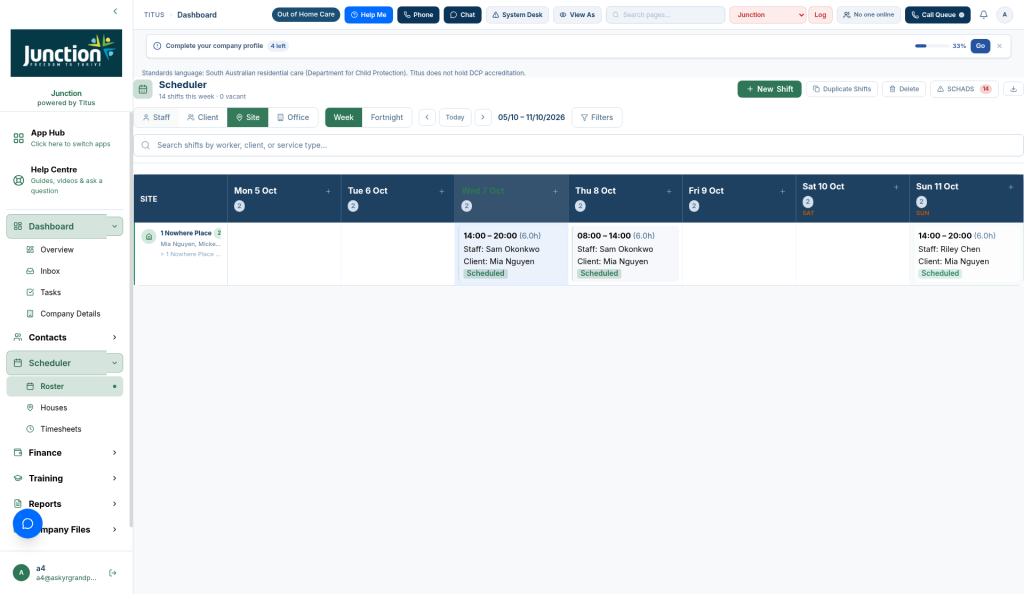The image size is (1024, 594).
Task: Click the blue chat bubble launcher
Action: click(x=27, y=524)
